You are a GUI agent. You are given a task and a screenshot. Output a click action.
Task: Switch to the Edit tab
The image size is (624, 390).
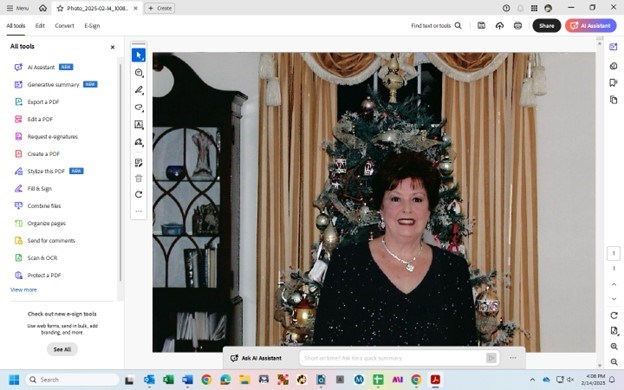point(40,26)
